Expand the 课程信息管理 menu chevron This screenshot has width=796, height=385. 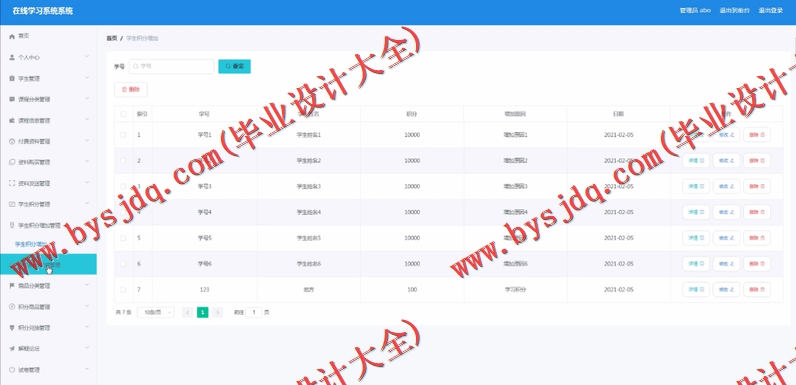click(x=87, y=120)
